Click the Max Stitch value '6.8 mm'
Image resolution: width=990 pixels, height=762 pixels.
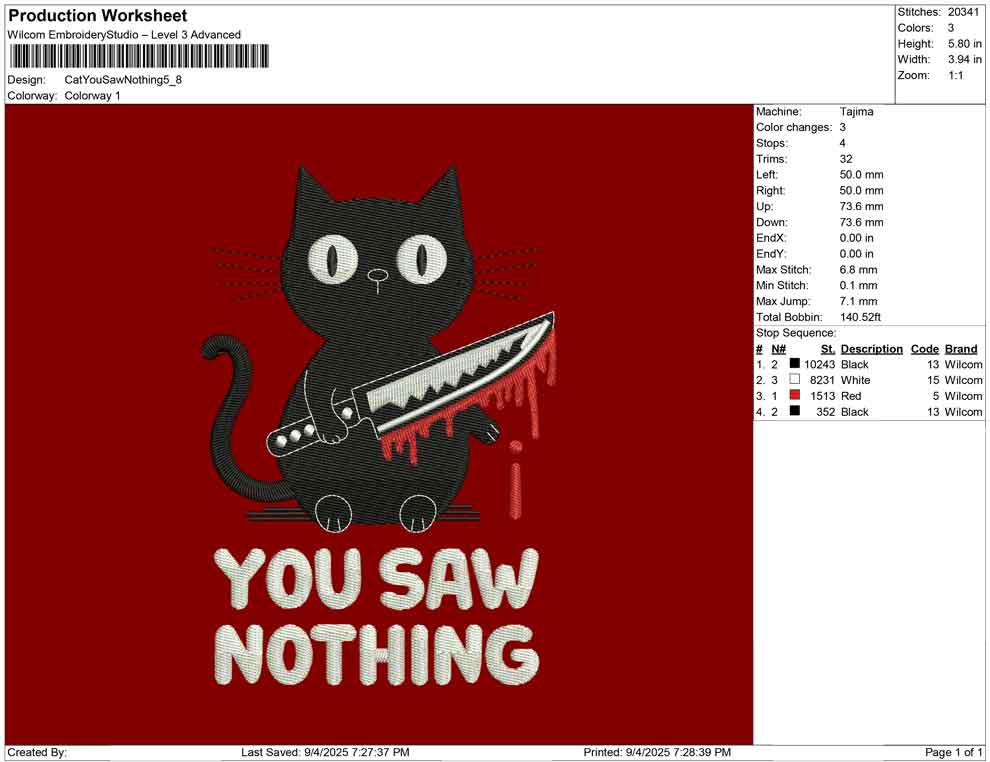858,270
